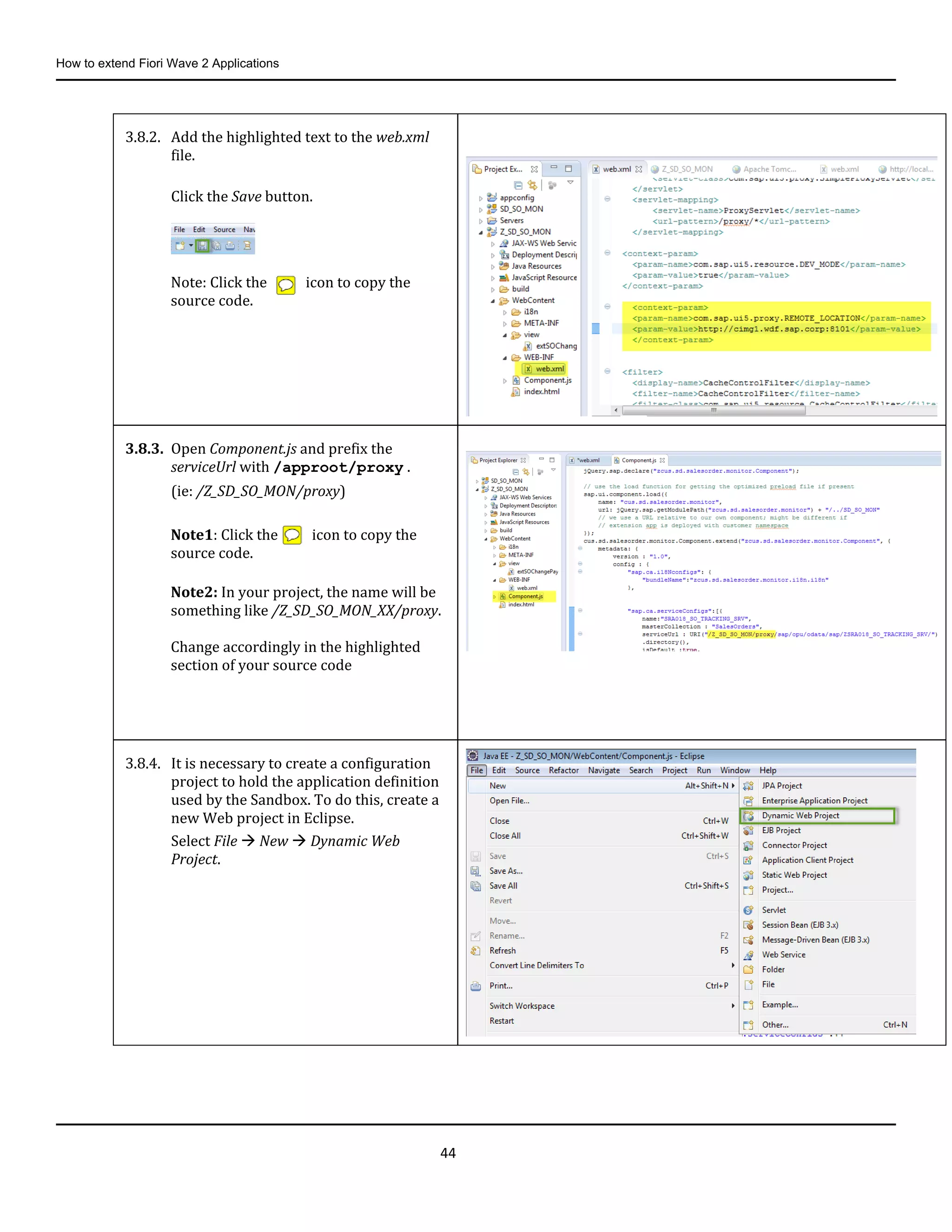Viewport: 952px width, 1232px height.
Task: Click the cimg1.wdf.sap.corp:8101 param-value line
Action: pos(776,330)
